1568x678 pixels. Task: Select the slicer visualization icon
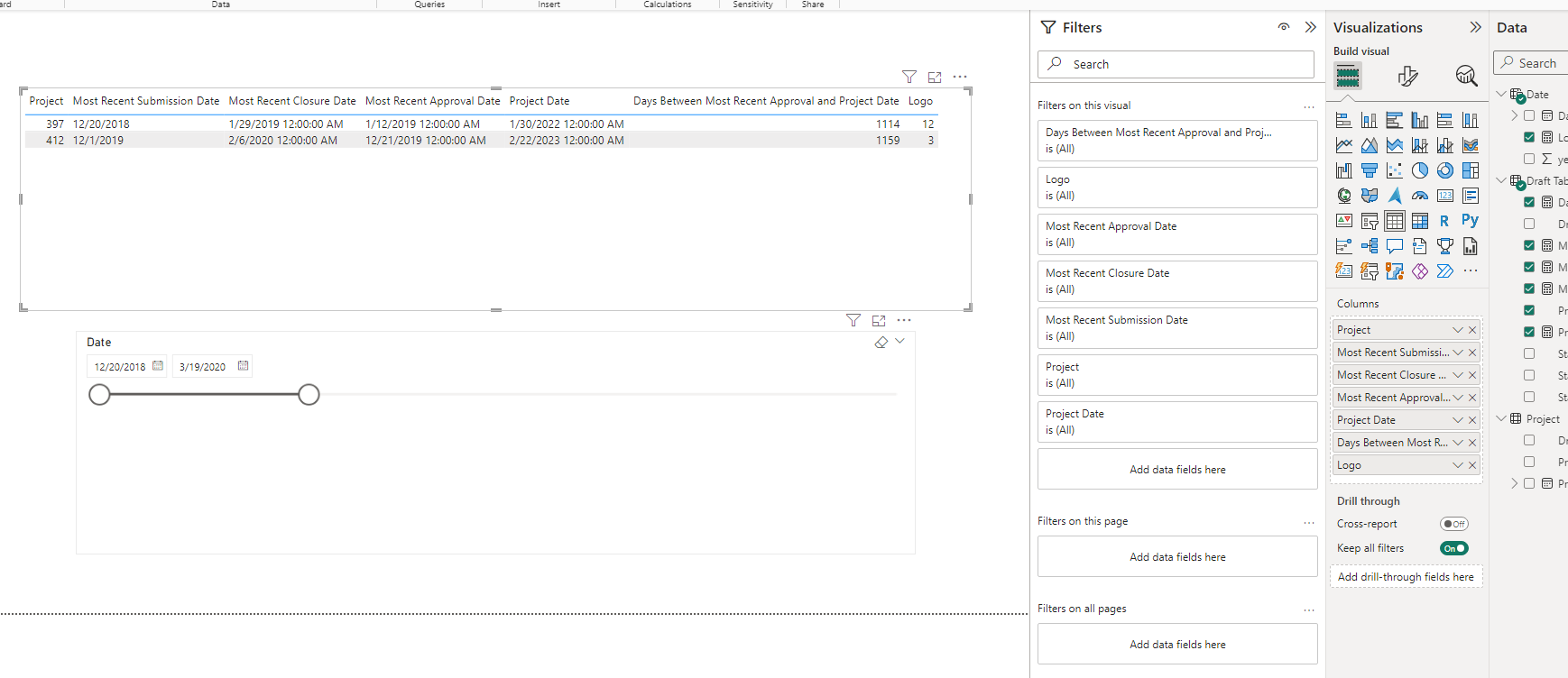coord(1370,221)
